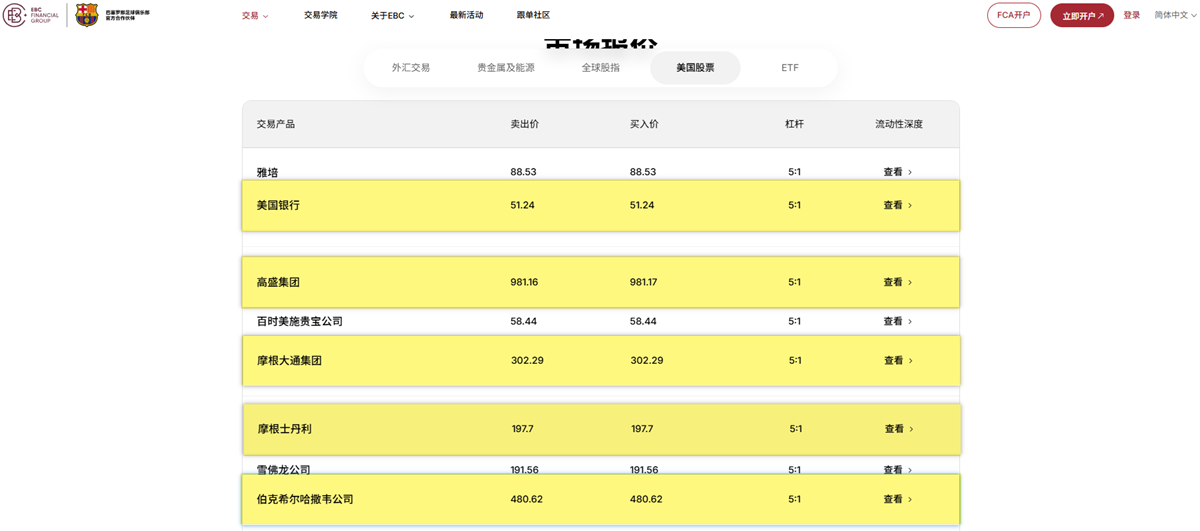This screenshot has height=531, width=1200.
Task: Click the 交易产品 column header
Action: [276, 124]
